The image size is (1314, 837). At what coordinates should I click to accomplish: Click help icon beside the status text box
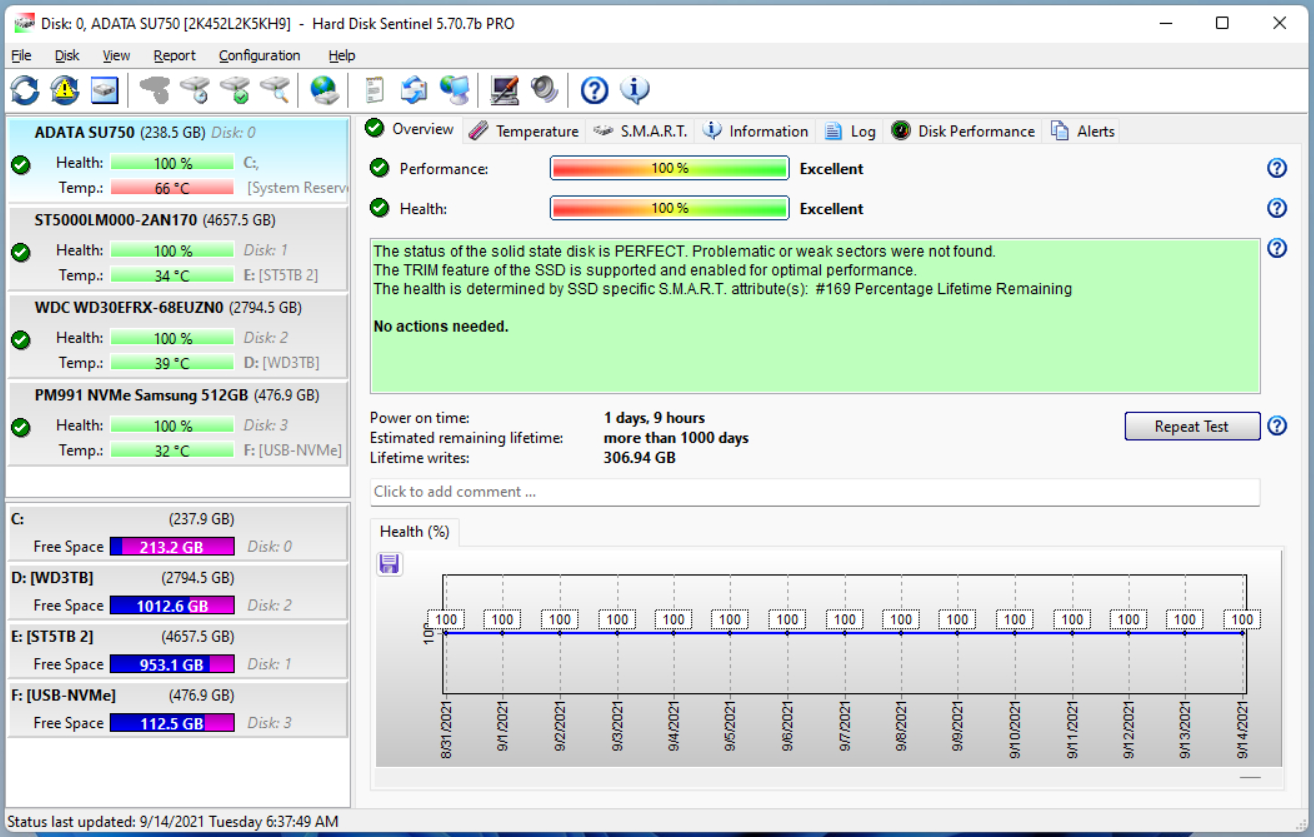tap(1277, 248)
